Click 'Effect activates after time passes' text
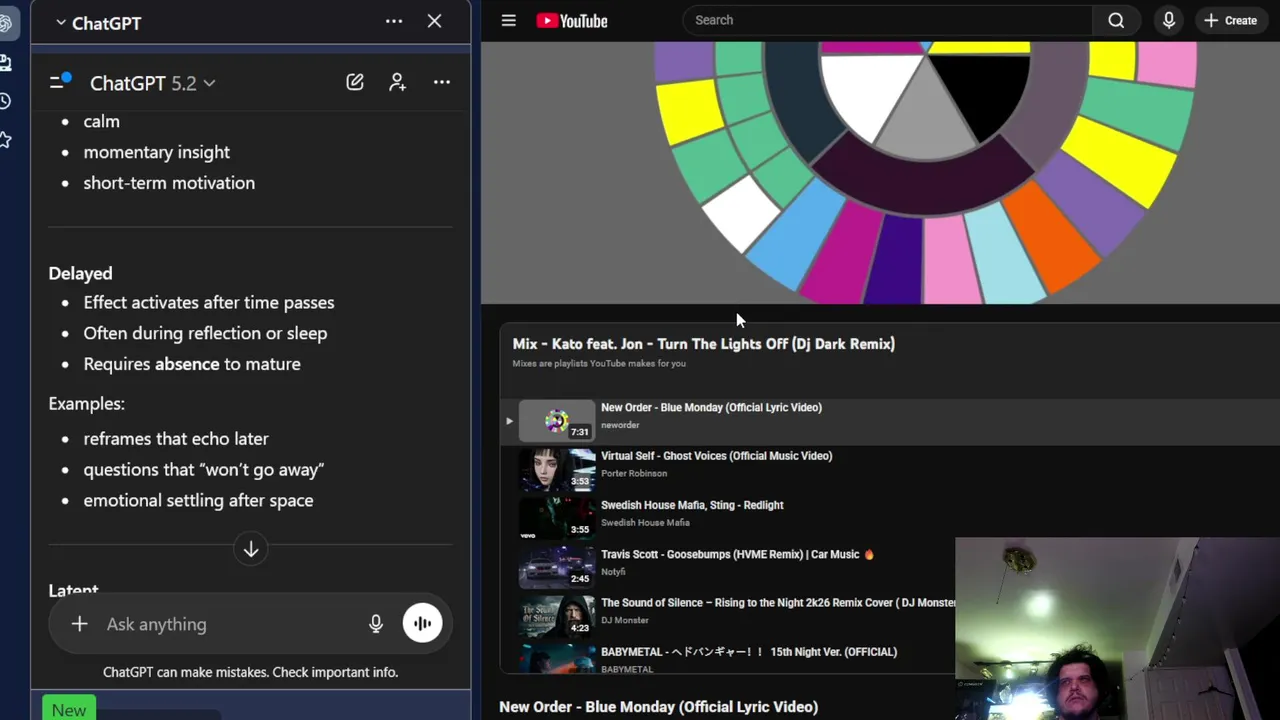 (209, 302)
